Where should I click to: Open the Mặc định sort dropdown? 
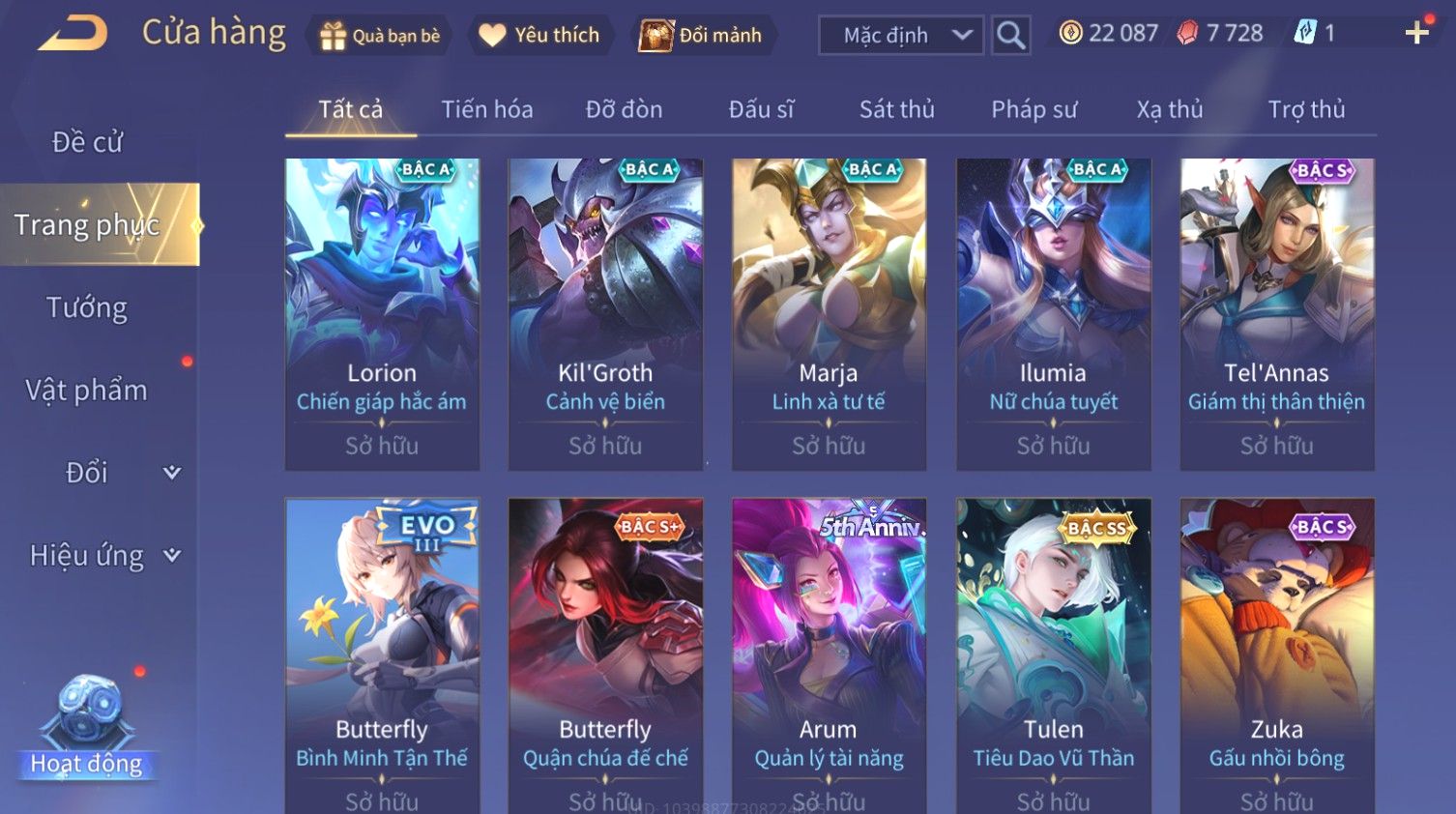(x=901, y=36)
